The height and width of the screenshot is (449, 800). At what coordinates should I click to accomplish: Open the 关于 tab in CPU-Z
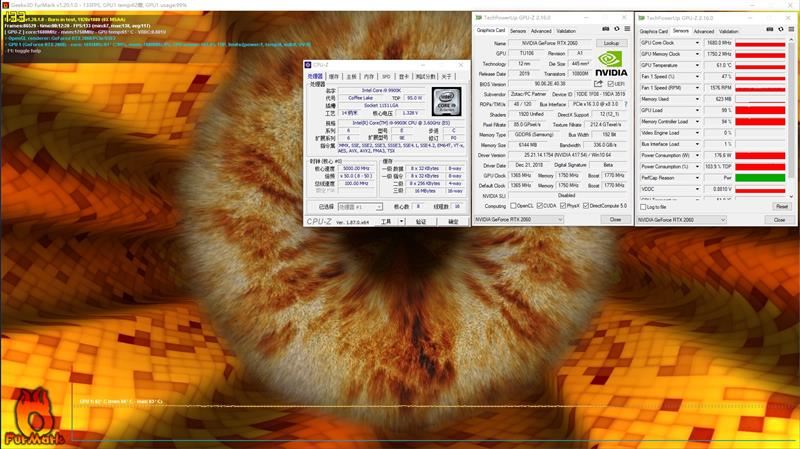(446, 77)
